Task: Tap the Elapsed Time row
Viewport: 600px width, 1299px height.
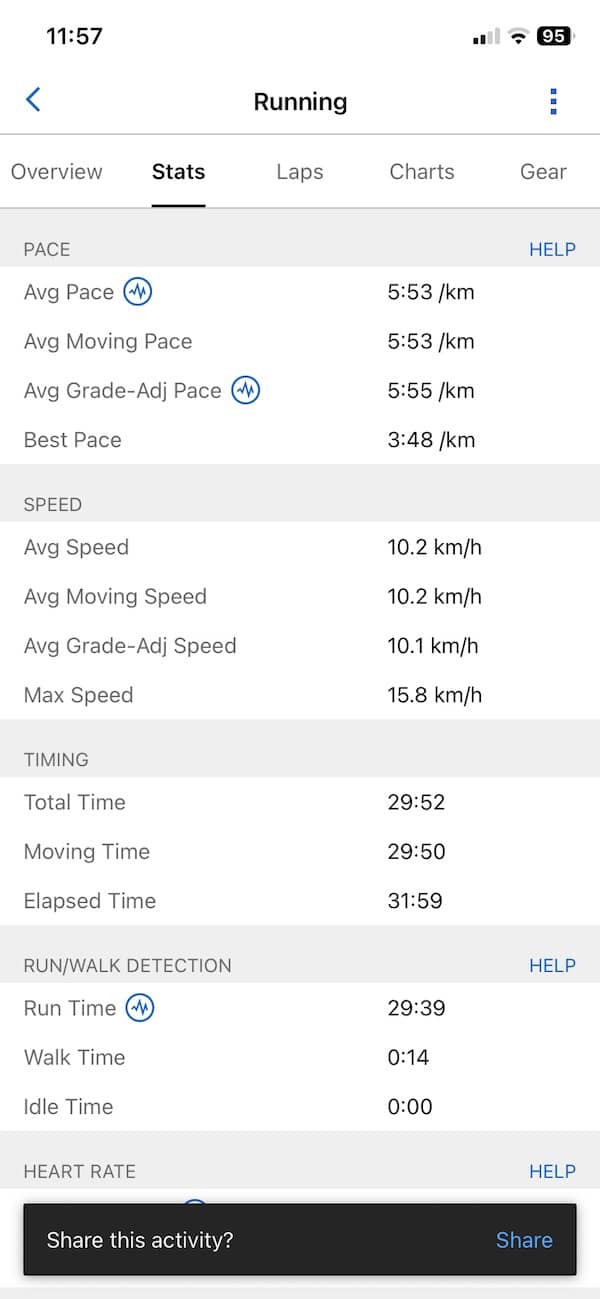Action: coord(300,901)
